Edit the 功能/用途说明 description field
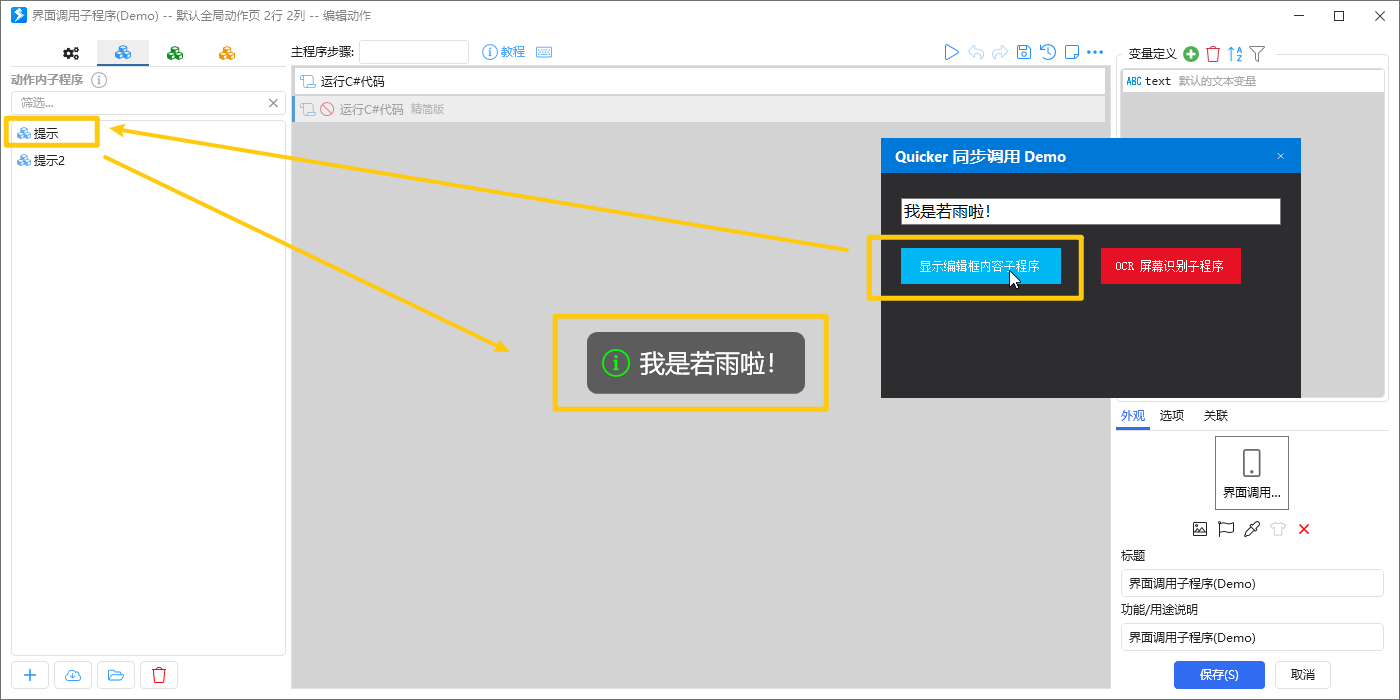1400x700 pixels. point(1252,637)
